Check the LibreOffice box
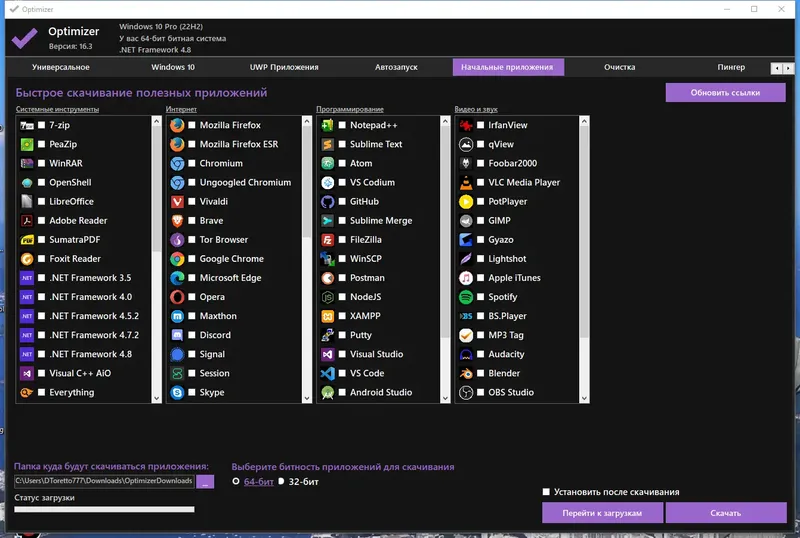Image resolution: width=800 pixels, height=538 pixels. (x=41, y=202)
